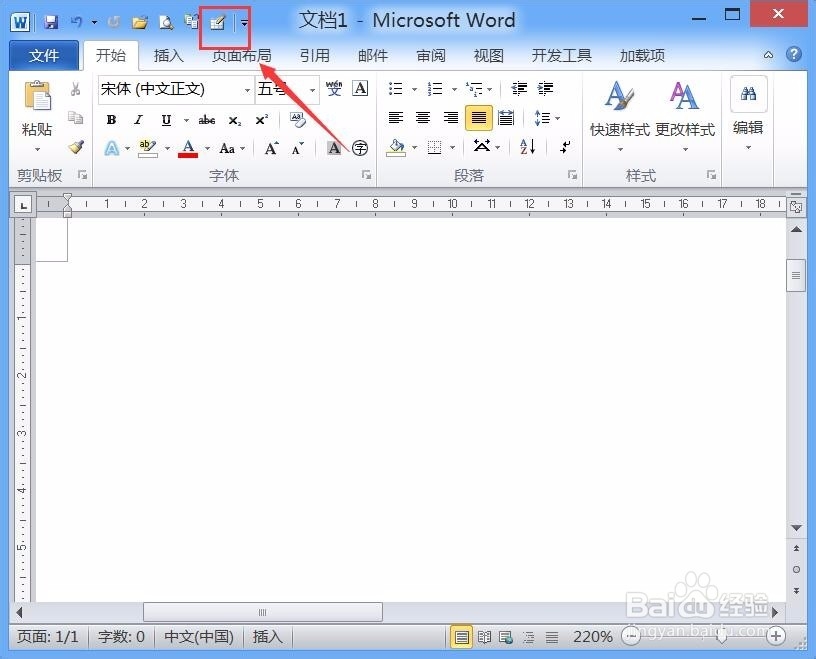Click the Cut scissors icon
The width and height of the screenshot is (816, 659).
click(75, 89)
